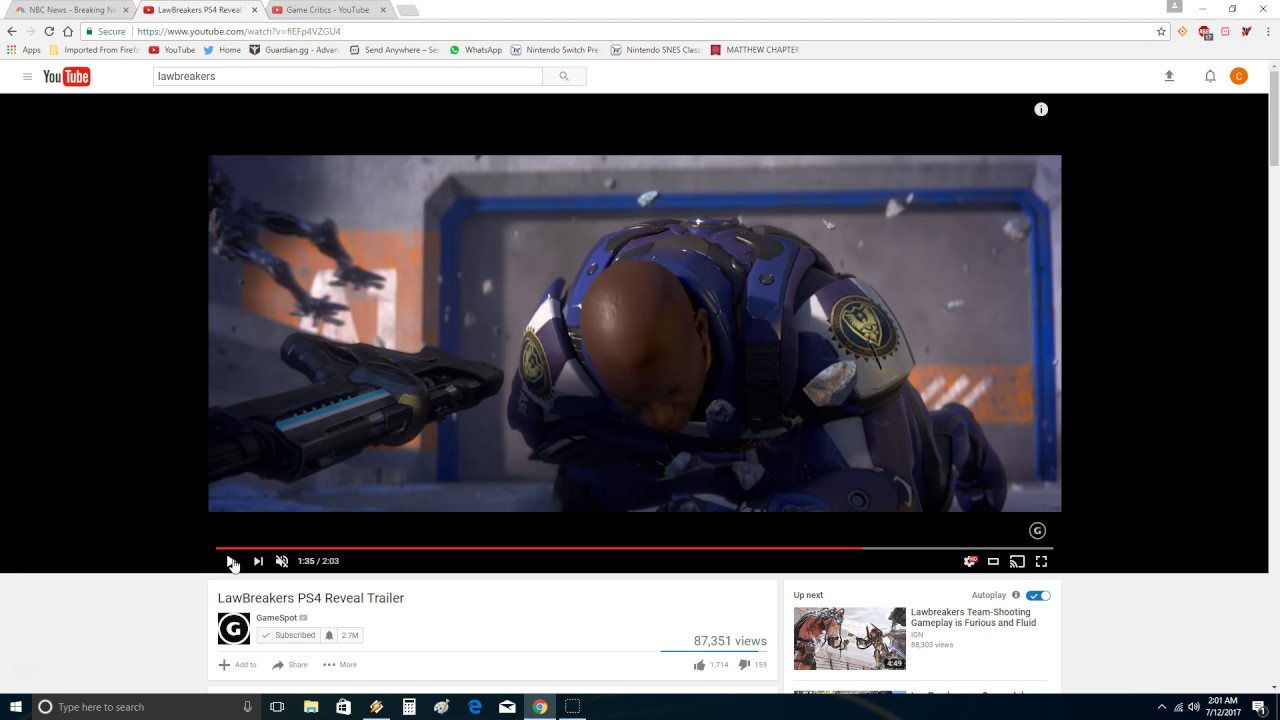1280x720 pixels.
Task: Open the YouTube hamburger guide menu
Action: tap(27, 77)
